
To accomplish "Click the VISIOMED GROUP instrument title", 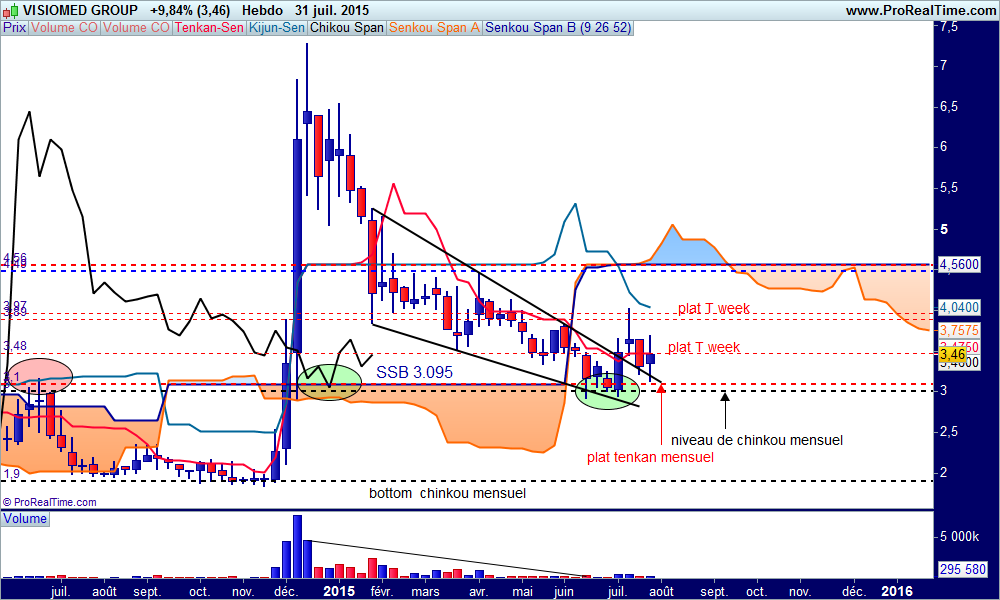I will pos(80,10).
